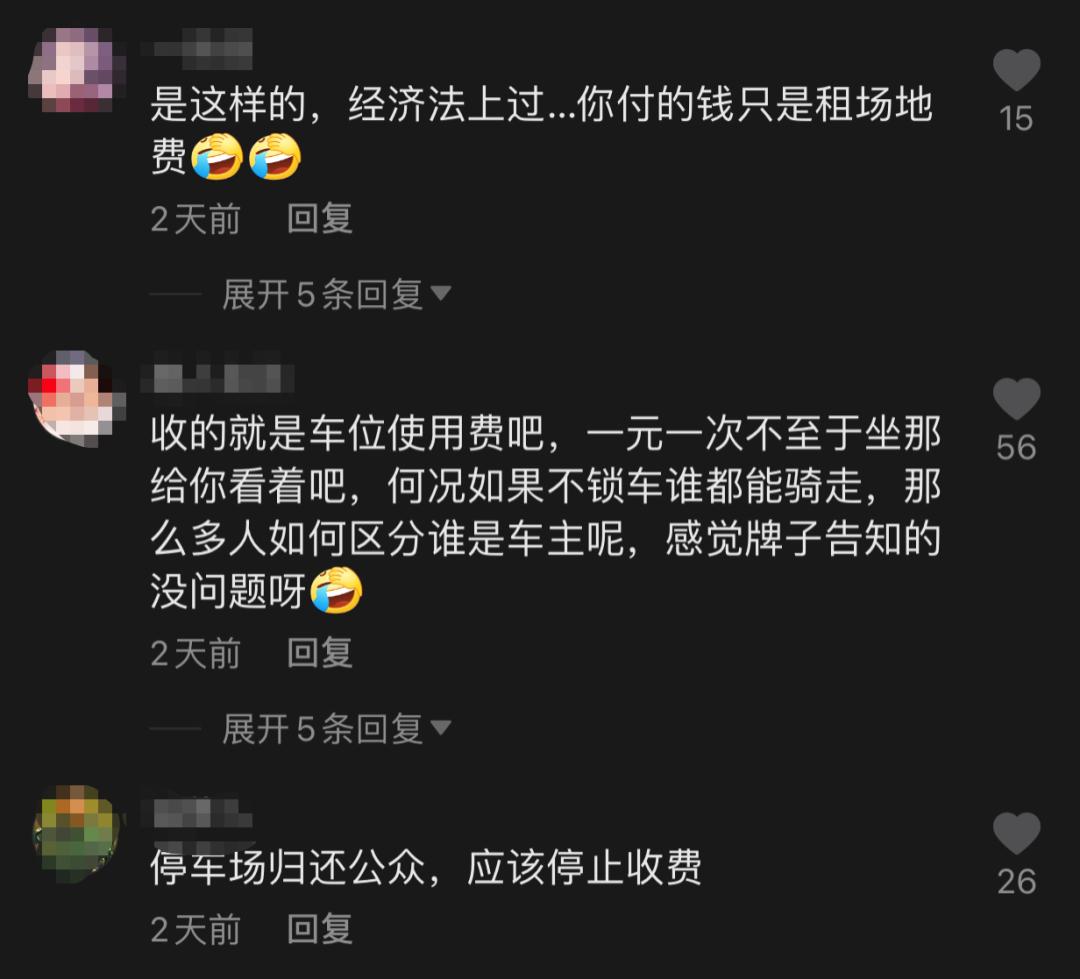This screenshot has height=979, width=1080.
Task: Open the first commenter's pixelated avatar
Action: [76, 70]
